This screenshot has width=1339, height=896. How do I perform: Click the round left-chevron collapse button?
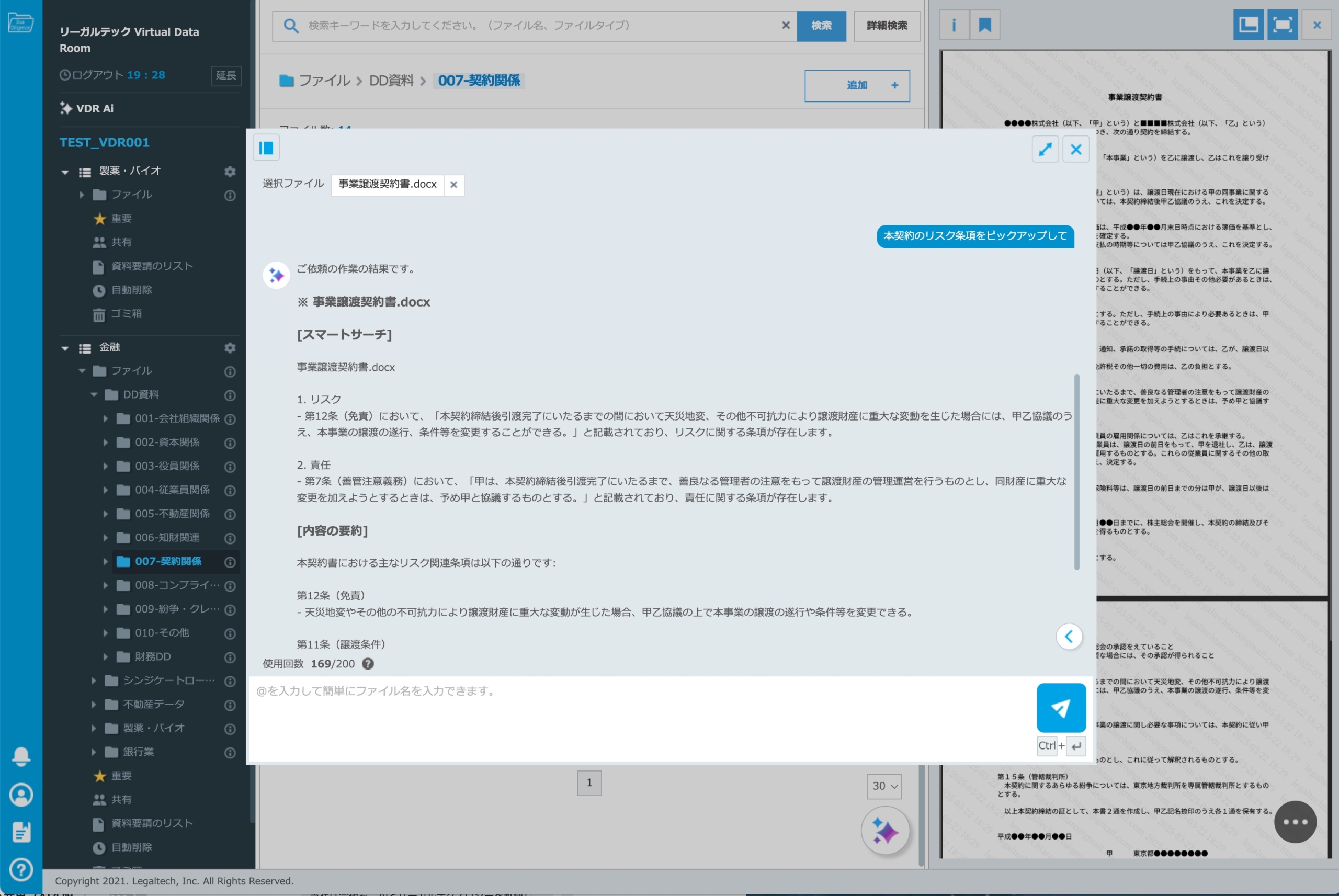pyautogui.click(x=1069, y=636)
